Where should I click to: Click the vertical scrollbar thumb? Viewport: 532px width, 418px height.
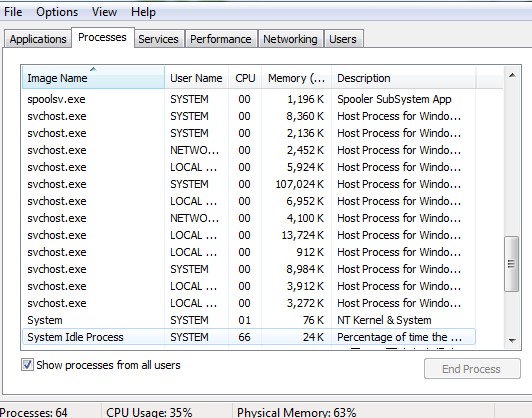pos(512,264)
